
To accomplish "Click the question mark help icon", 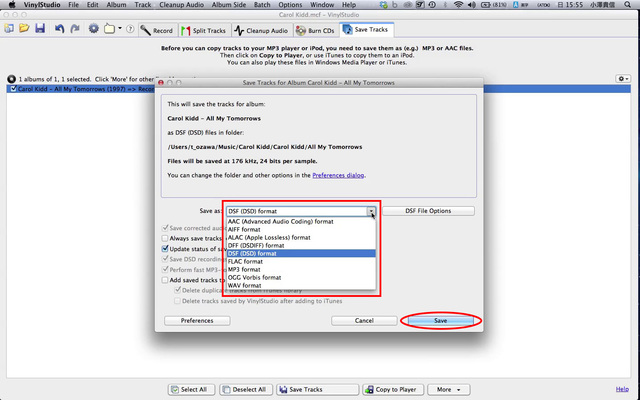I will coord(130,29).
